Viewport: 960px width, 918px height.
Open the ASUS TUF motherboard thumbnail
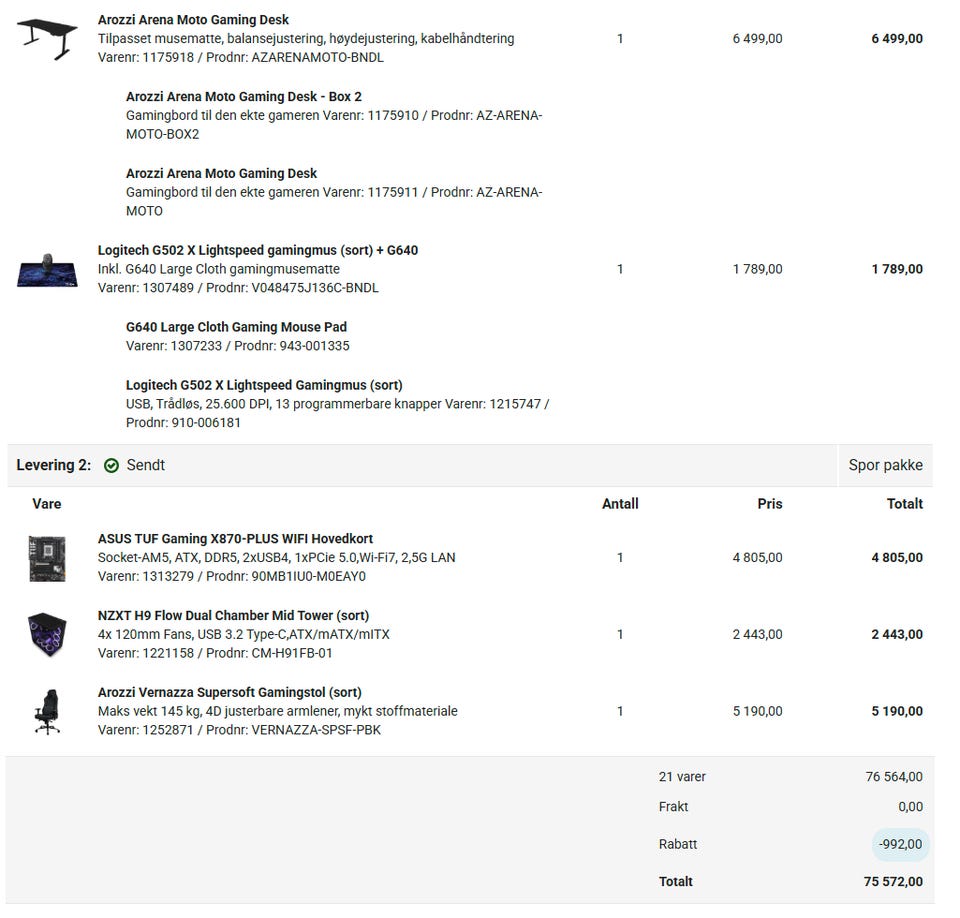coord(47,558)
